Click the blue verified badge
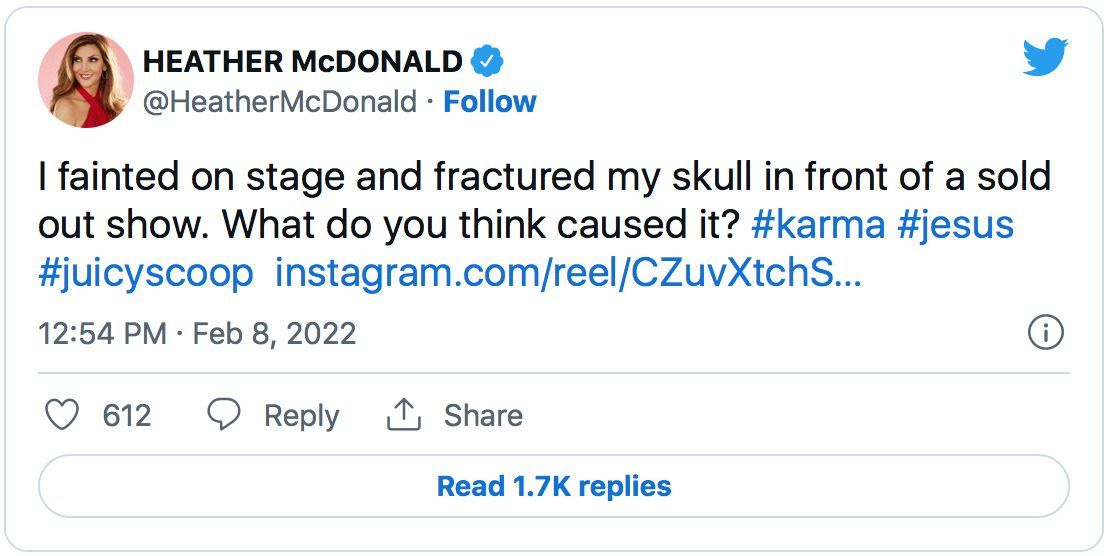 point(487,62)
